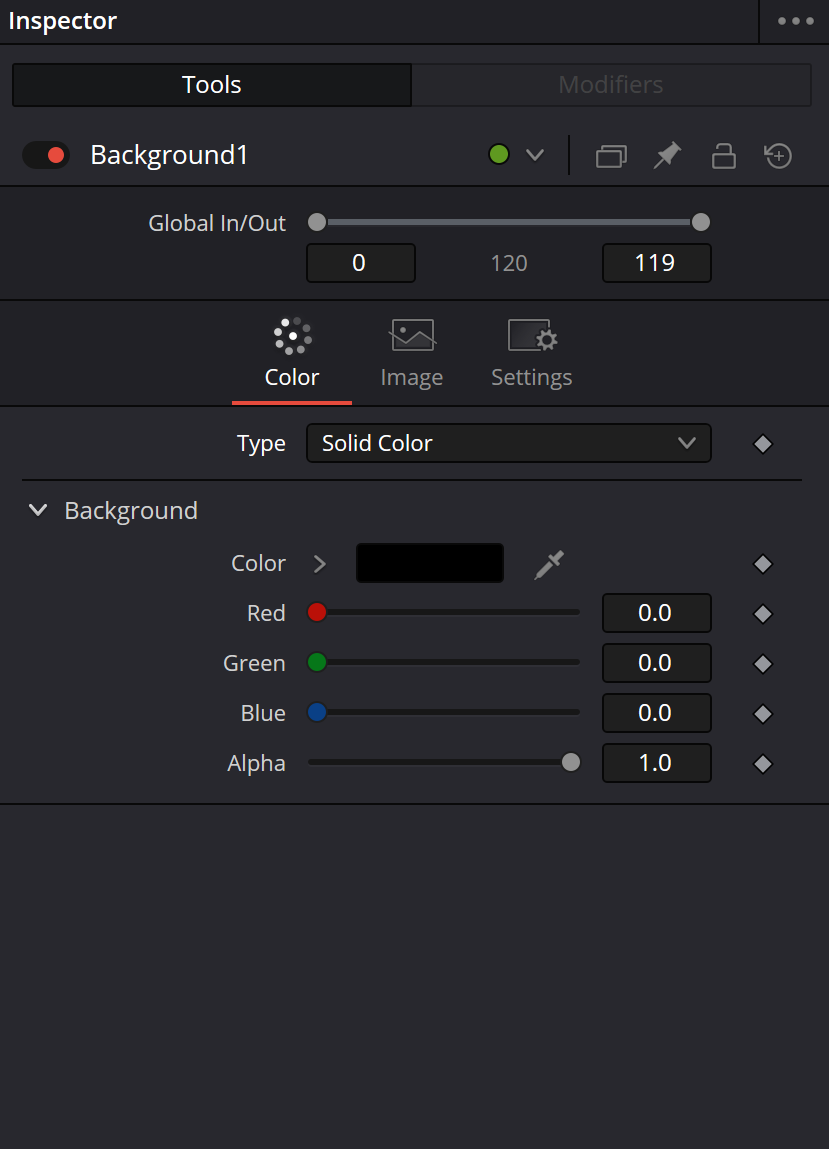The height and width of the screenshot is (1149, 829).
Task: Click the keyframe diamond for Alpha
Action: pyautogui.click(x=763, y=764)
